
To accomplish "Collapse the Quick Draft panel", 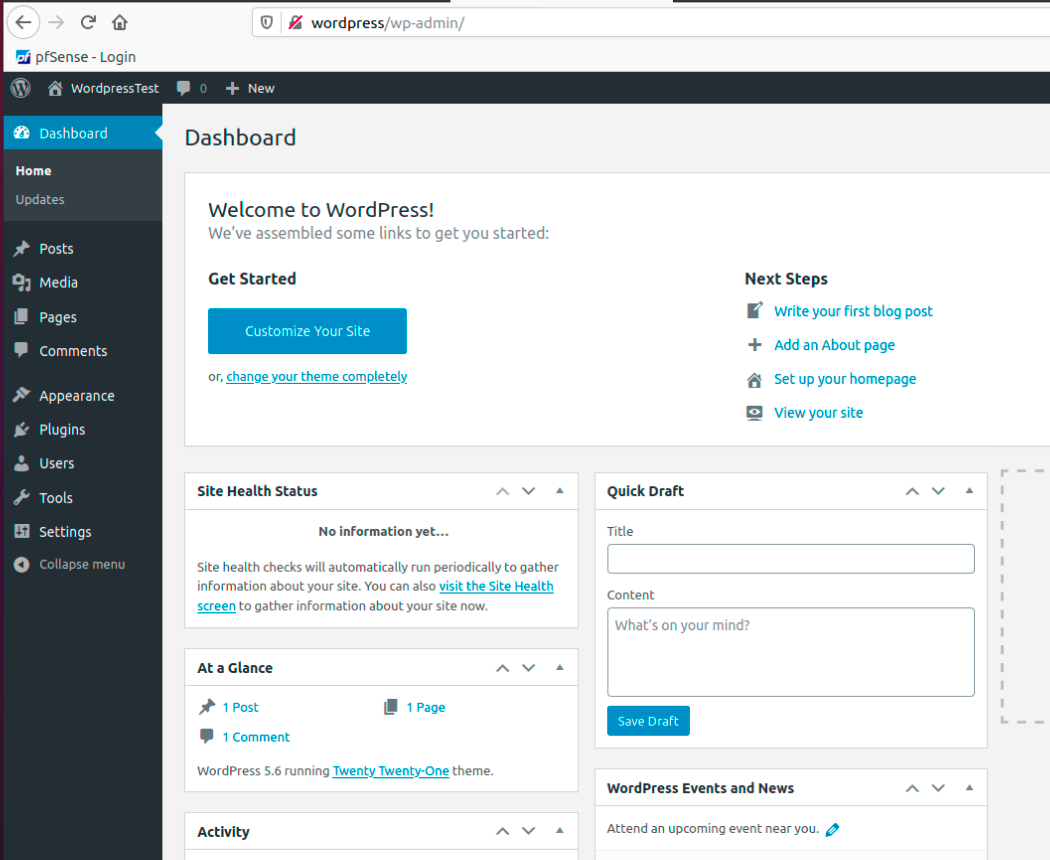I will 970,491.
